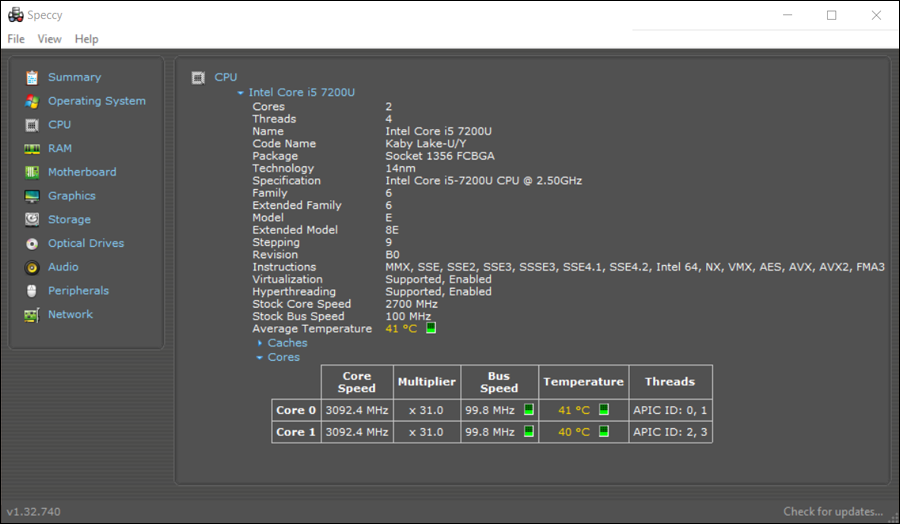
Task: Click the 41 °C average temperature value
Action: point(401,329)
